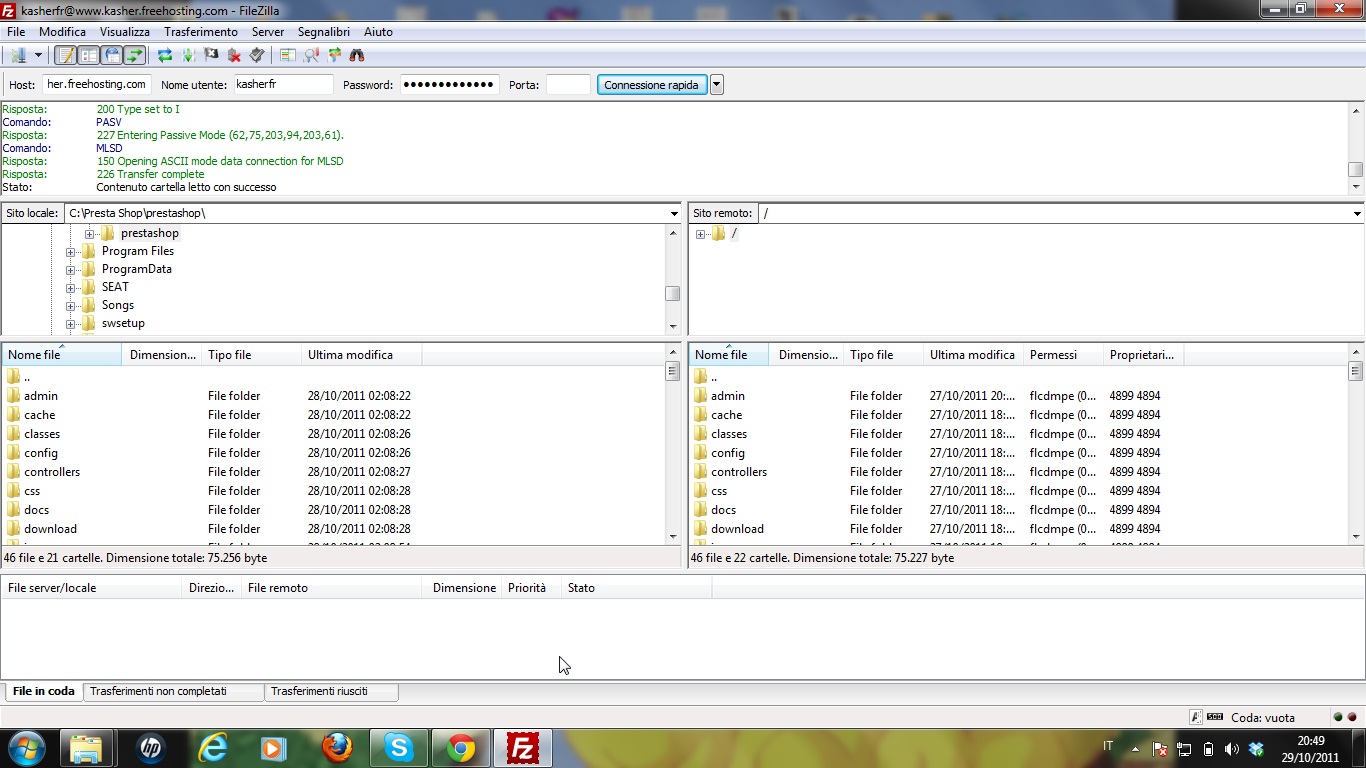Open the Connessione rapida history dropdown

[x=716, y=85]
